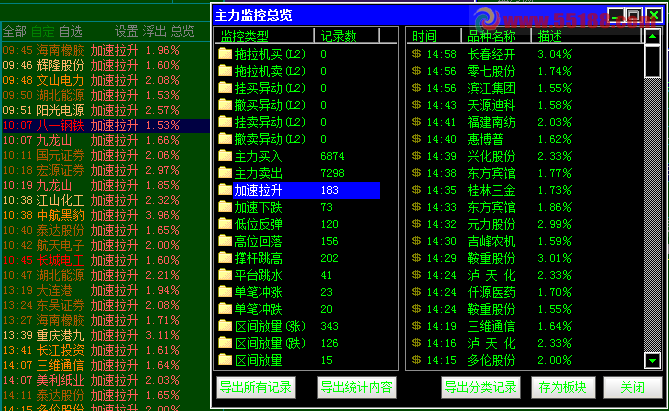The width and height of the screenshot is (669, 411).
Task: Select 大连港 13:19 row in left list
Action: click(105, 290)
